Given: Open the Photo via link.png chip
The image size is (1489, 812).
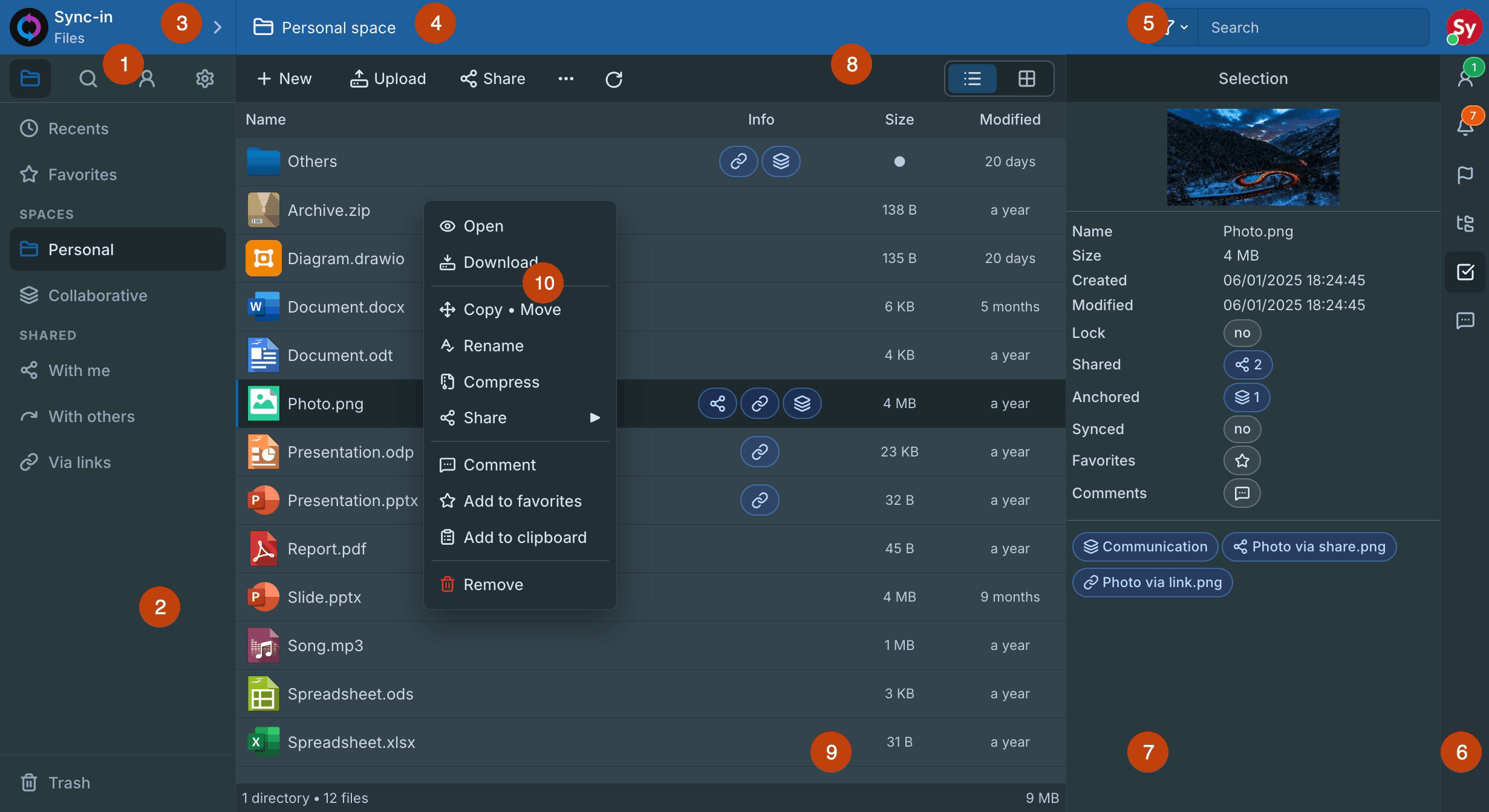Looking at the screenshot, I should [x=1153, y=582].
